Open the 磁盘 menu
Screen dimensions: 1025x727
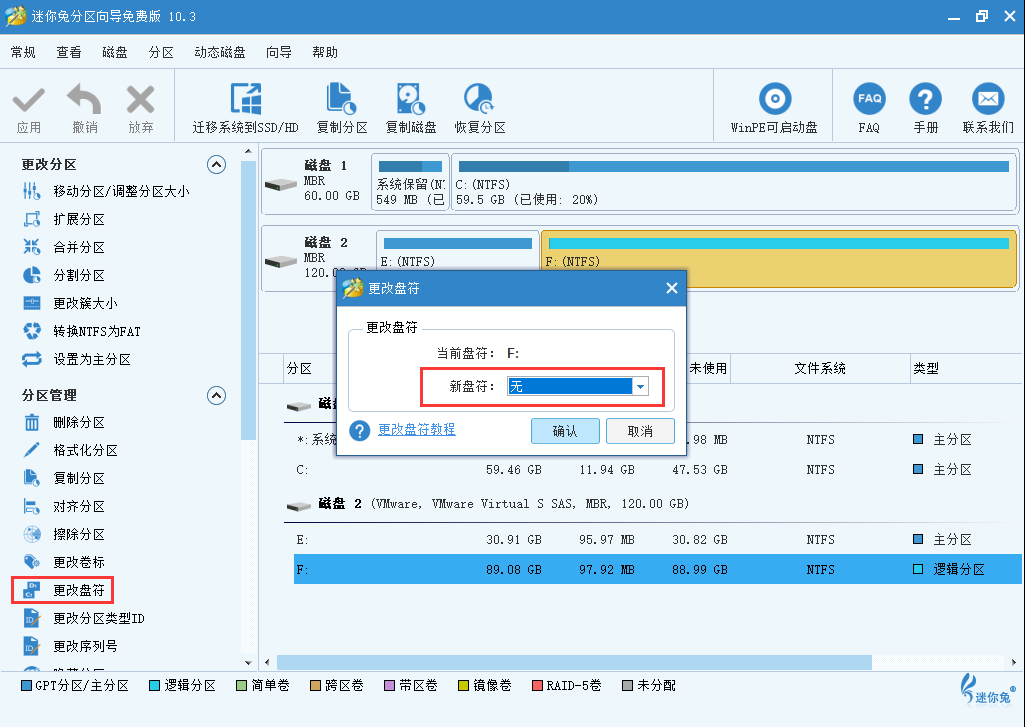114,52
